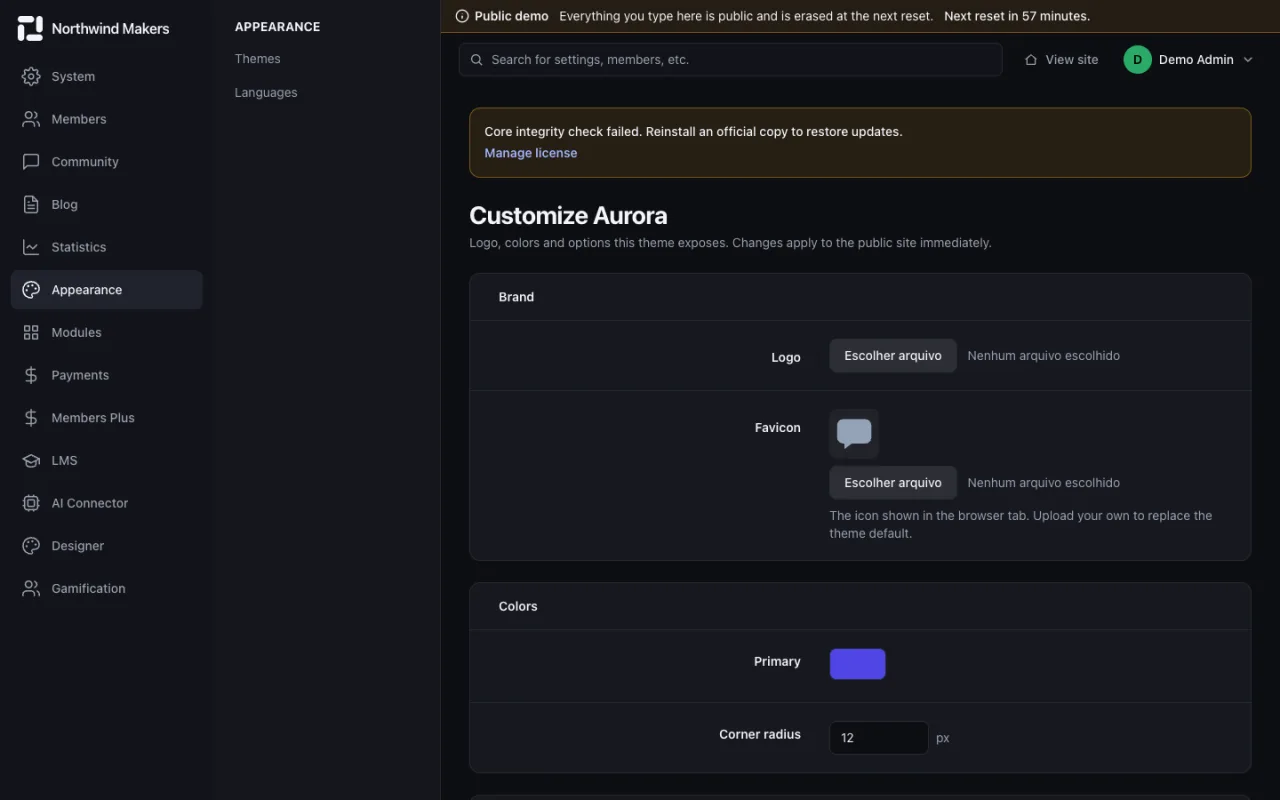This screenshot has height=800, width=1280.
Task: Follow the Manage license link
Action: 531,153
